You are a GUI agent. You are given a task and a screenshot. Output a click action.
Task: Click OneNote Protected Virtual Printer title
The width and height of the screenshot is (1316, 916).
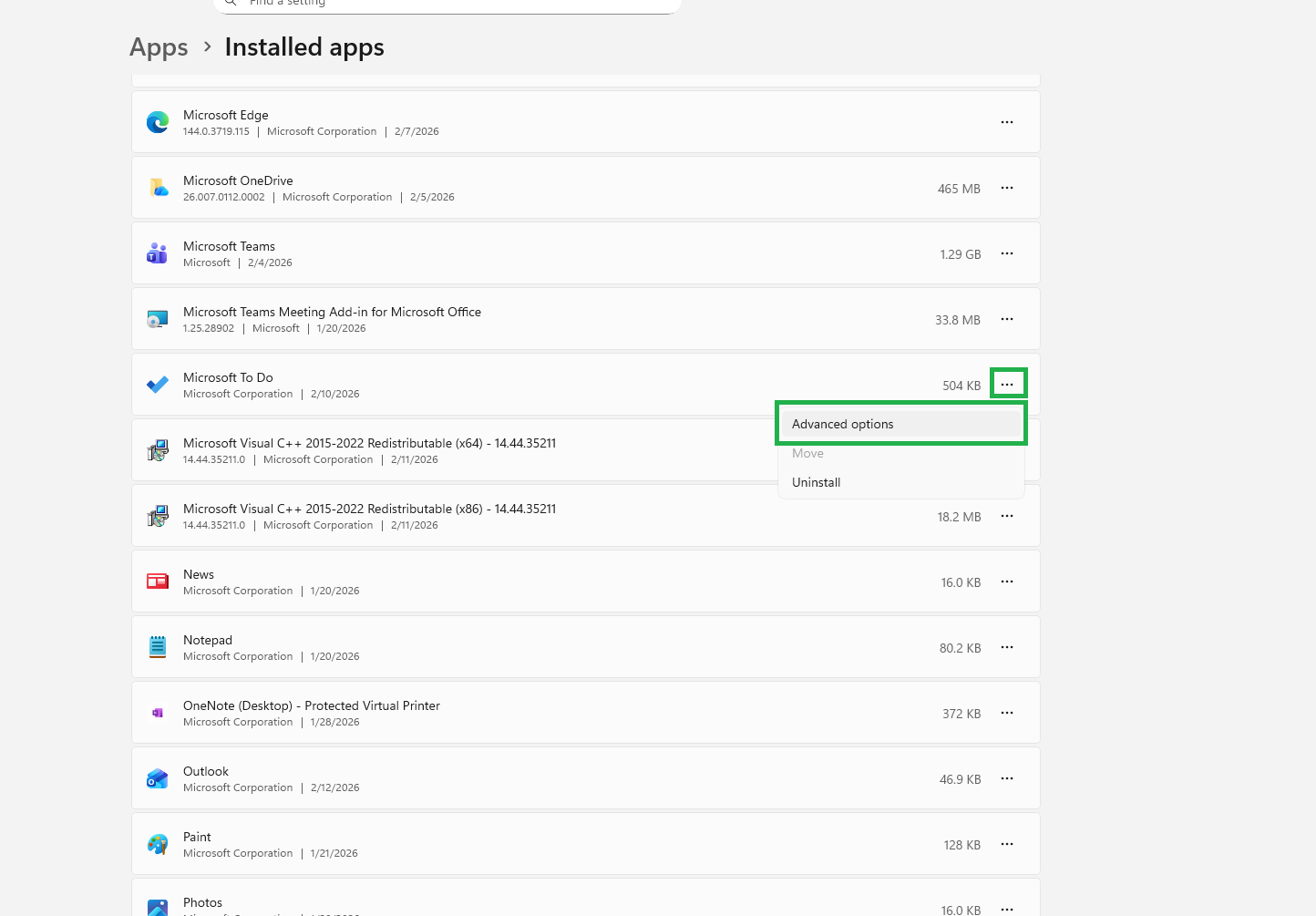click(312, 705)
